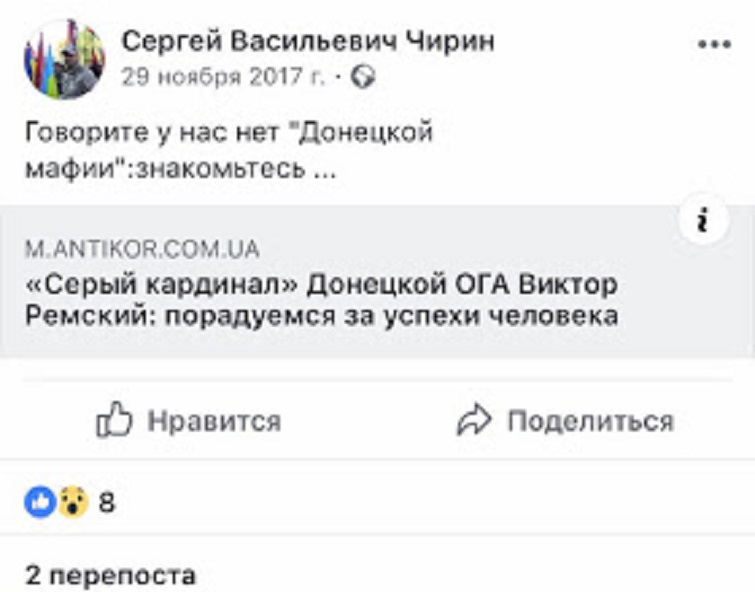Click the thumbs-up Like icon
Viewport: 755px width, 592px height.
coord(114,421)
